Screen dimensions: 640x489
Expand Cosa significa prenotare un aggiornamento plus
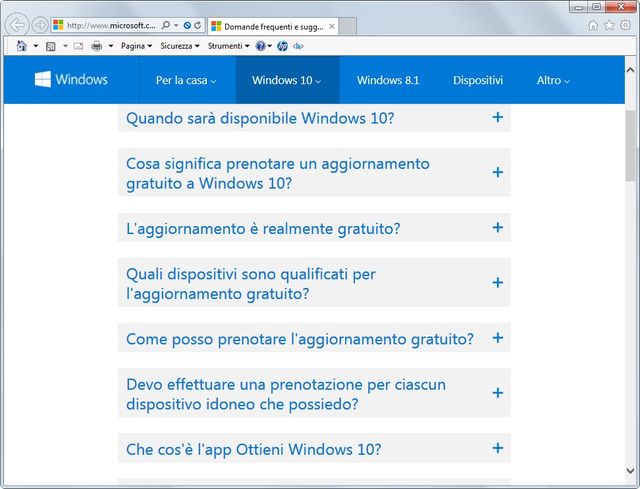coord(498,172)
